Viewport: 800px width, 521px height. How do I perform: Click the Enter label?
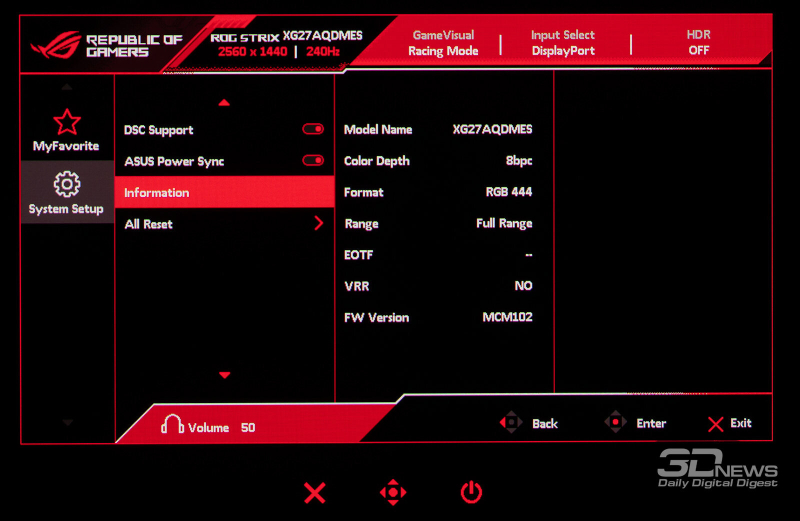click(x=651, y=423)
